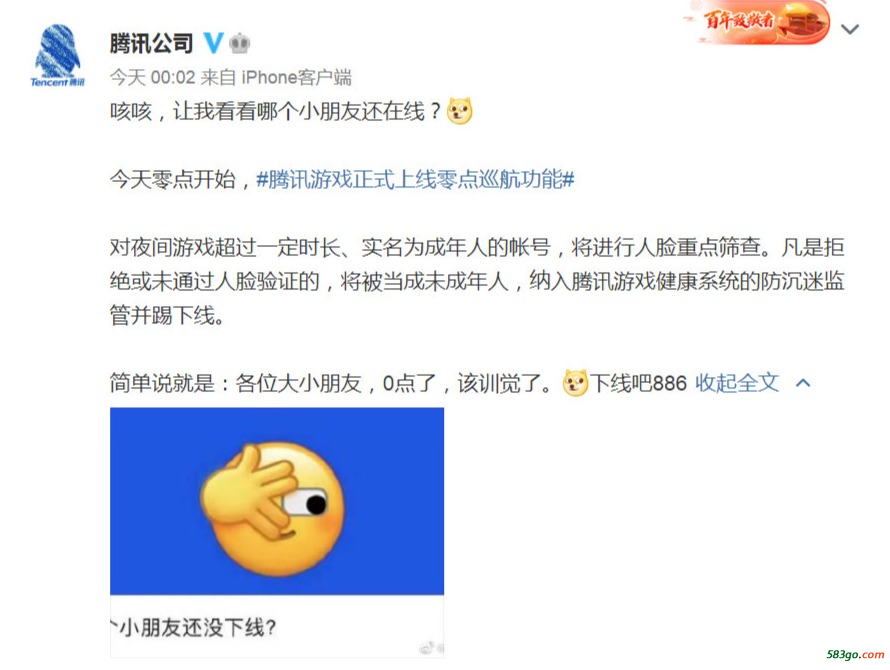Click the facepalm emoji face

(x=272, y=509)
